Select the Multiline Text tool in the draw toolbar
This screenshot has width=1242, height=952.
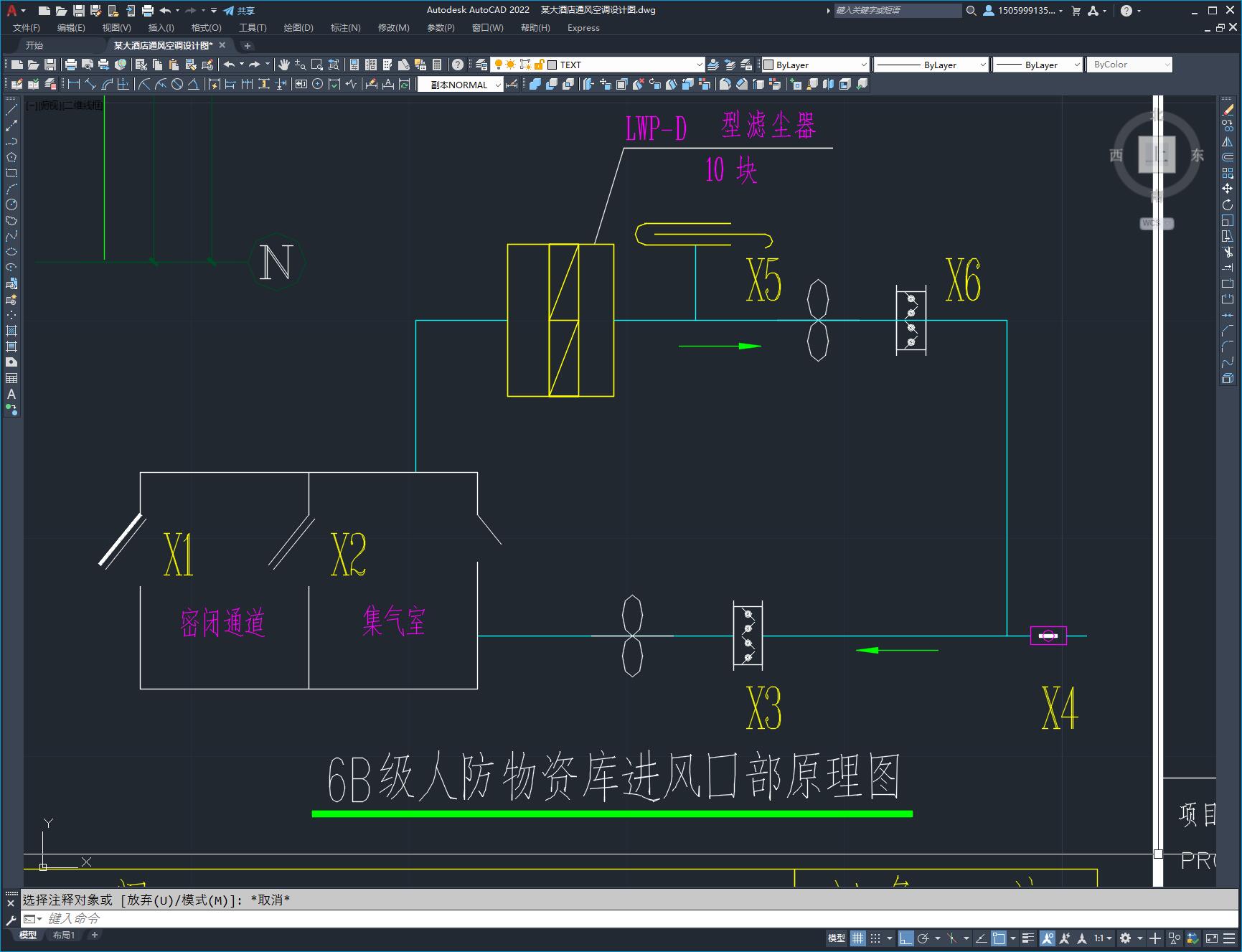point(11,394)
